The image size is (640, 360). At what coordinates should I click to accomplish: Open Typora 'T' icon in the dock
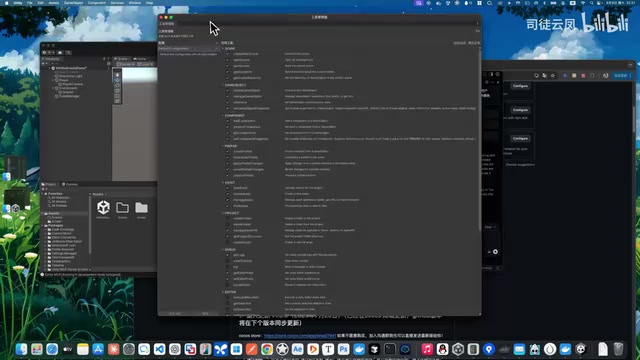click(328, 349)
